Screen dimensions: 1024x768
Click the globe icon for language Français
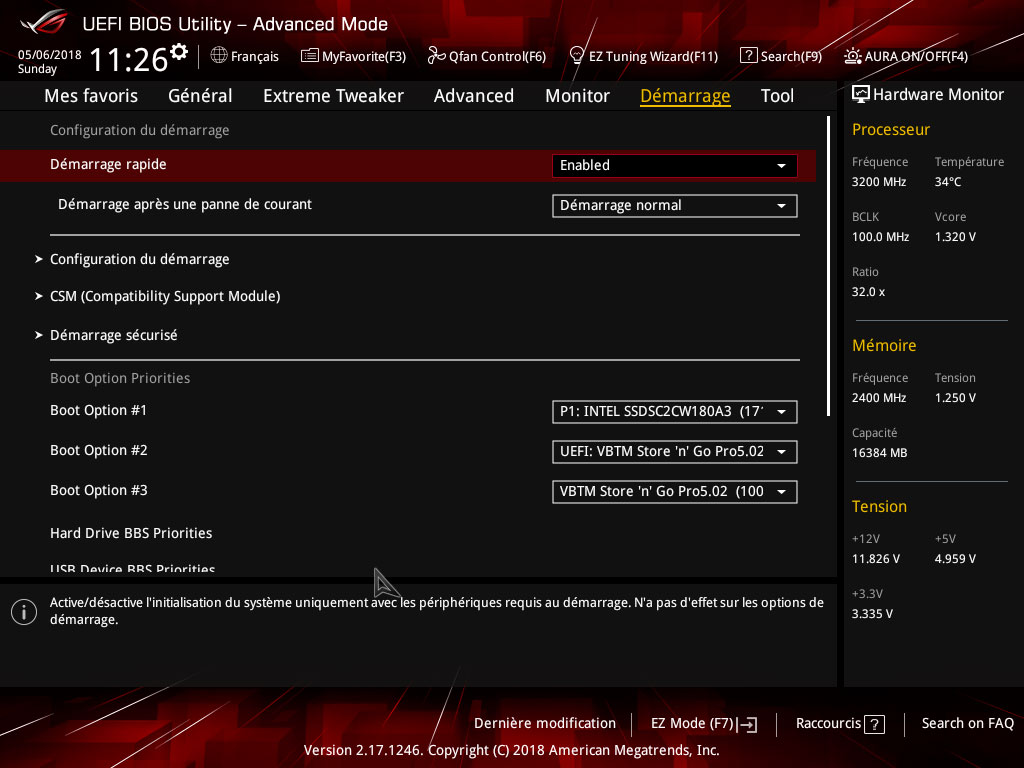(219, 56)
